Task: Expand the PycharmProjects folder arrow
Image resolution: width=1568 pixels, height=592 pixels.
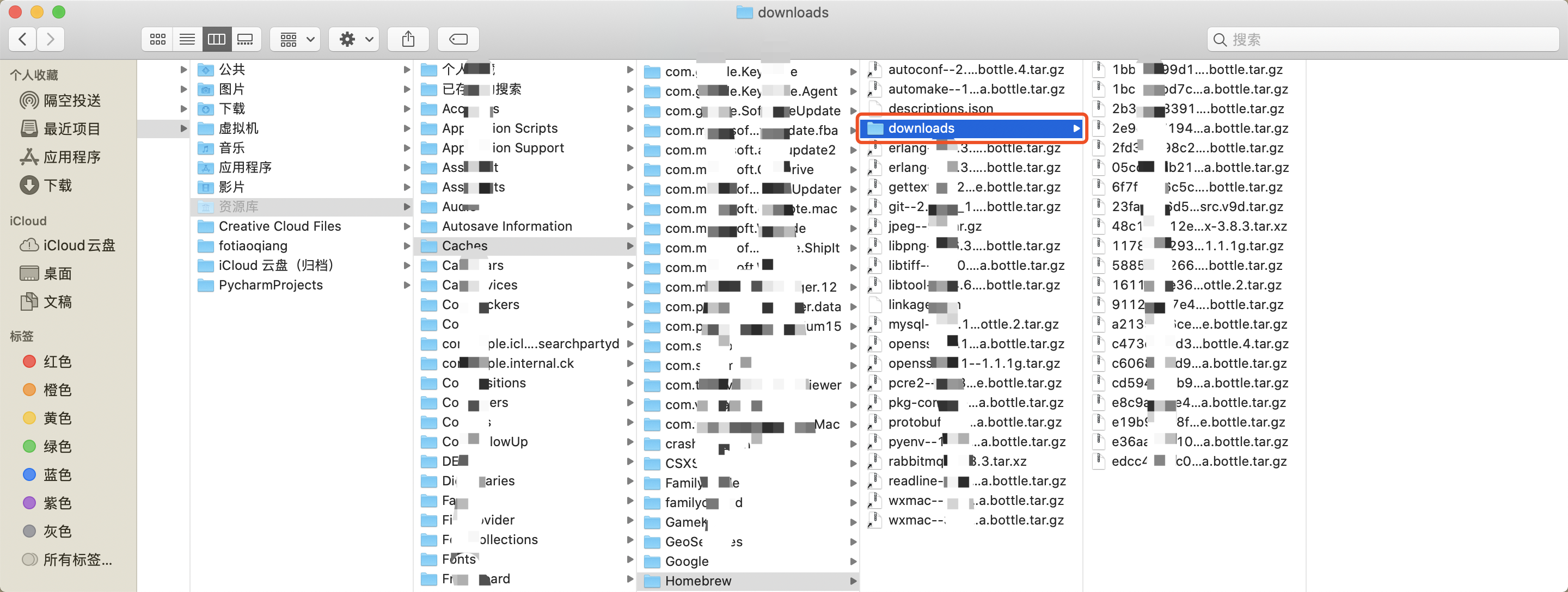Action: (407, 285)
